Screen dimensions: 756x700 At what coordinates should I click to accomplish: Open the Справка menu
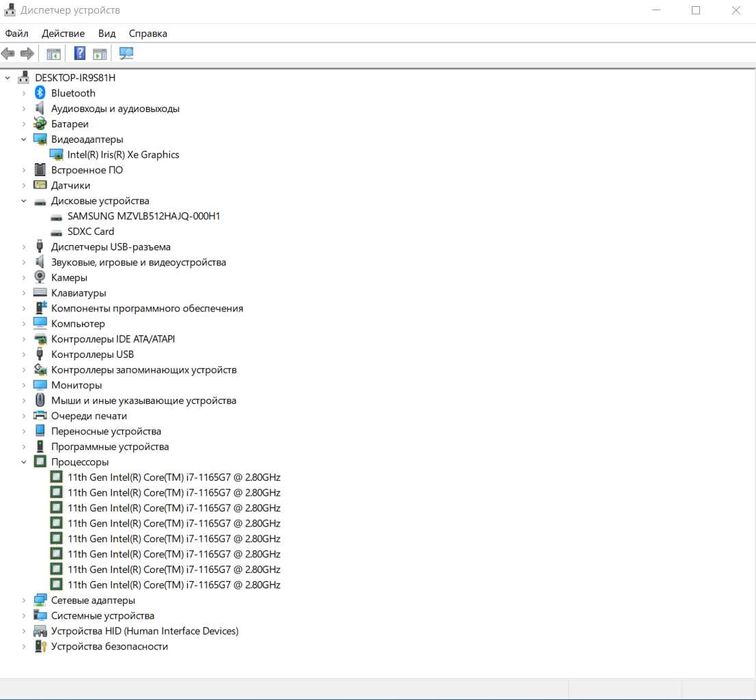(x=148, y=33)
